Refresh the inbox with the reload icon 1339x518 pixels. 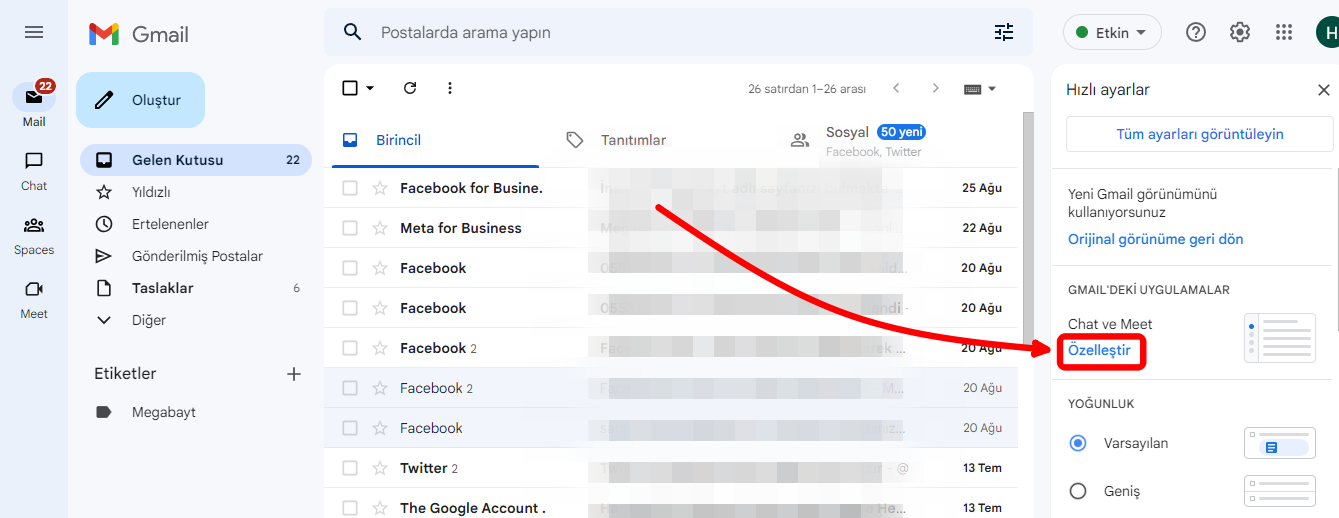[410, 88]
